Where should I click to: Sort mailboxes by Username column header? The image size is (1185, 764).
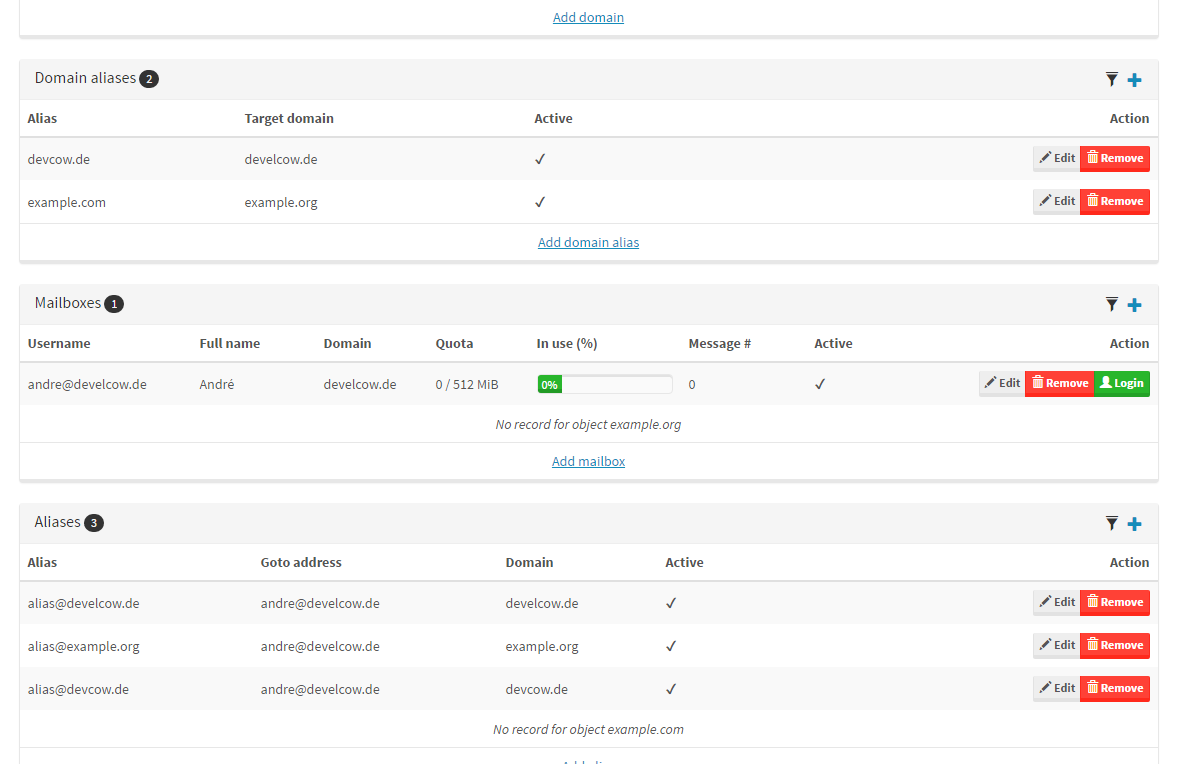pyautogui.click(x=59, y=343)
